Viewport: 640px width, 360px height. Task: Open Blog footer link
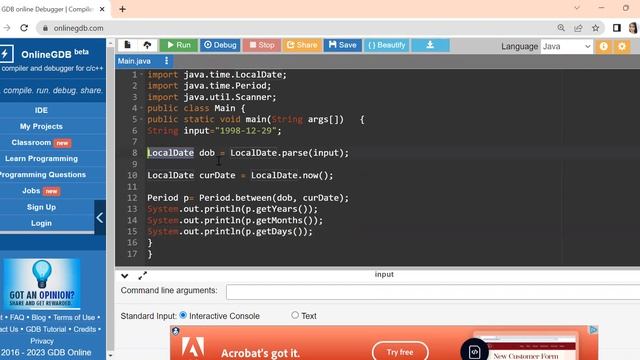pyautogui.click(x=39, y=317)
